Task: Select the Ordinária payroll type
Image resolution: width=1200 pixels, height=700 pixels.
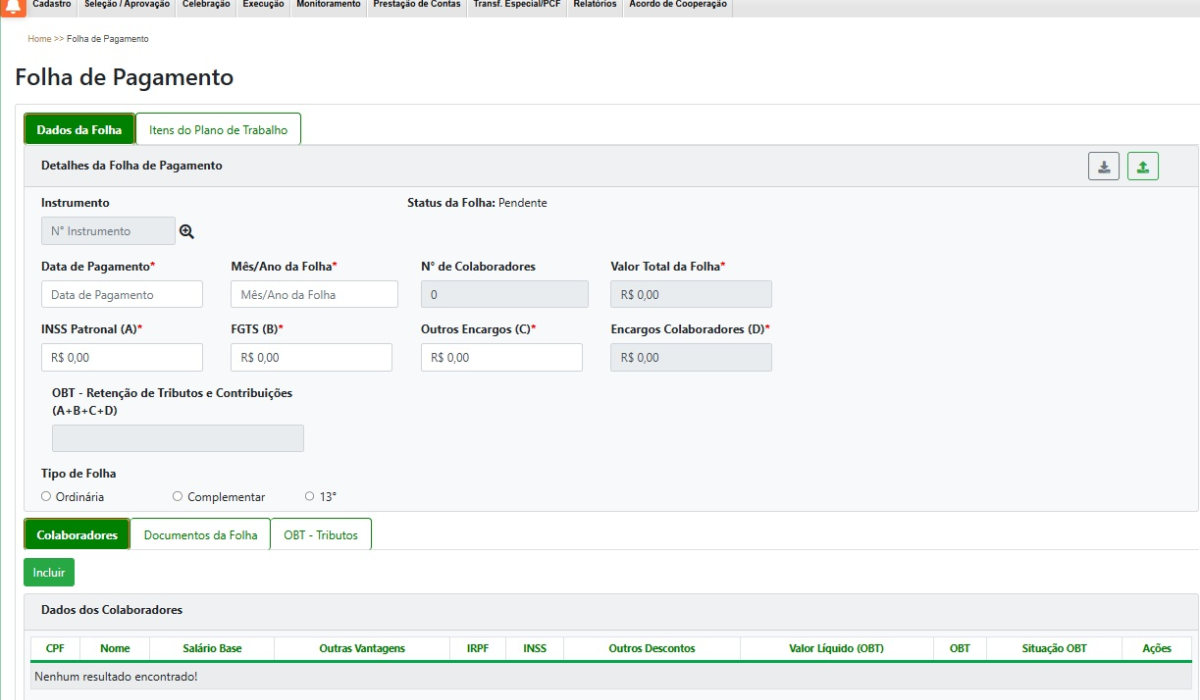Action: point(46,496)
